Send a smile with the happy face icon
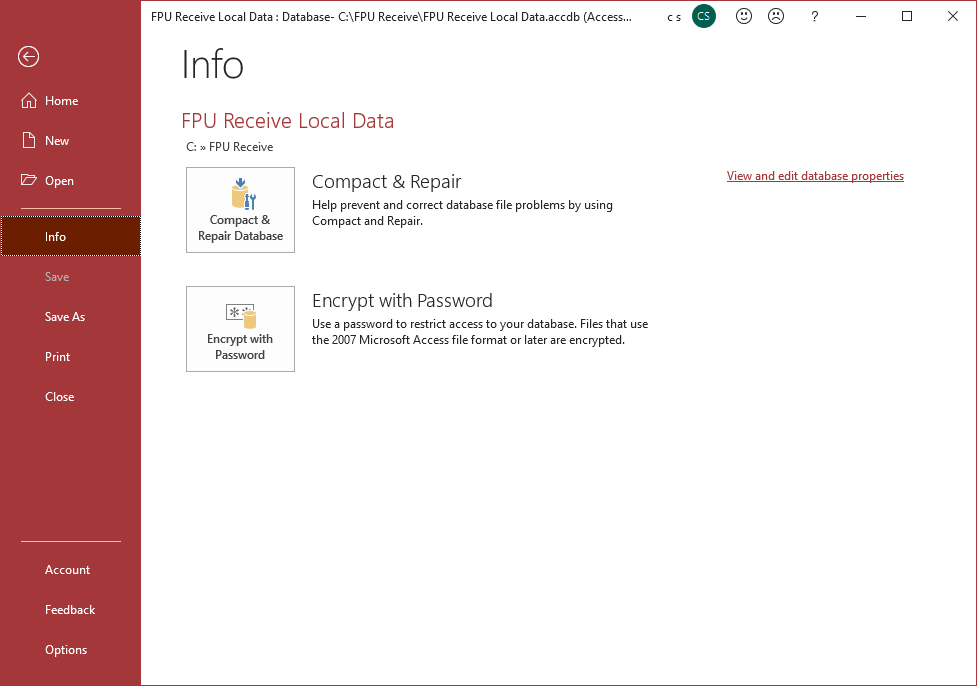The image size is (977, 686). [x=743, y=16]
